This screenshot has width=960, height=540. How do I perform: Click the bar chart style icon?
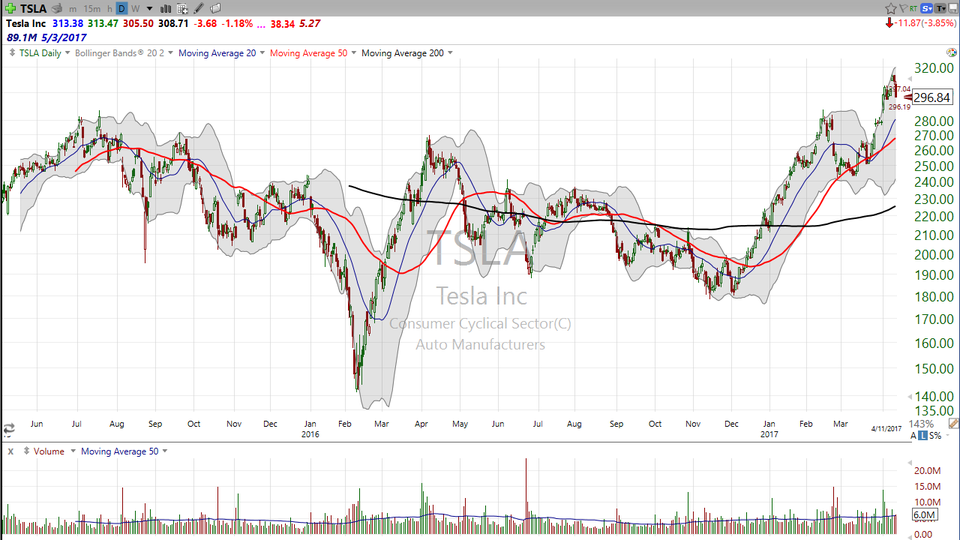(165, 9)
